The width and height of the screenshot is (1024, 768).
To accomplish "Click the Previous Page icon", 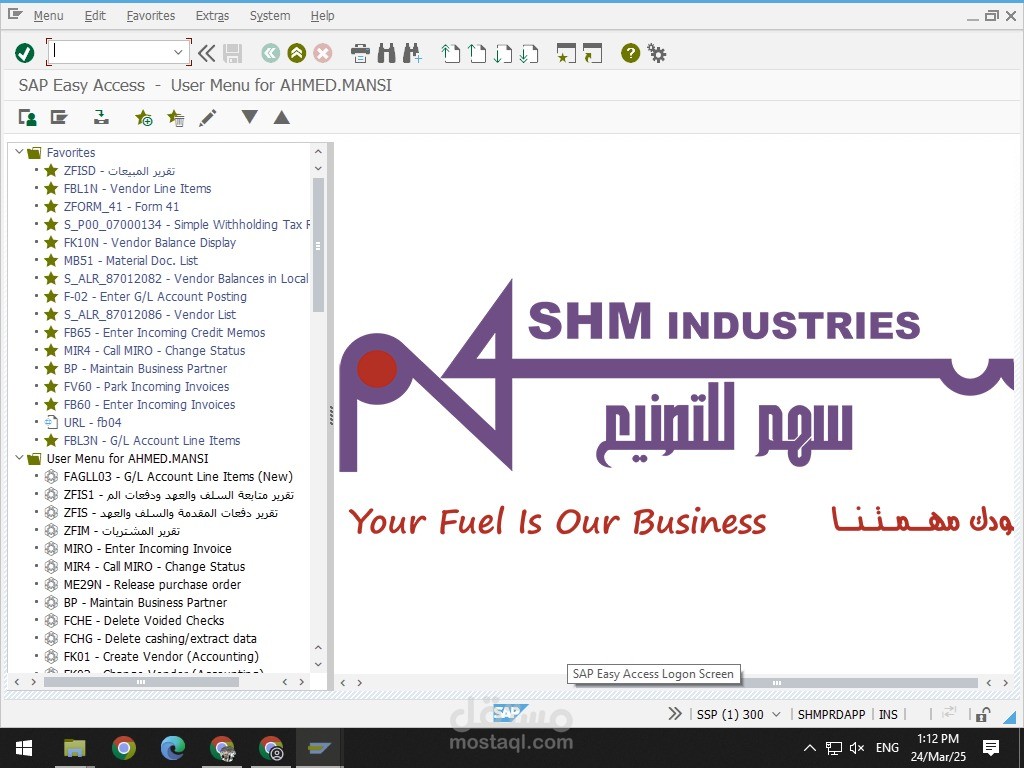I will click(477, 53).
